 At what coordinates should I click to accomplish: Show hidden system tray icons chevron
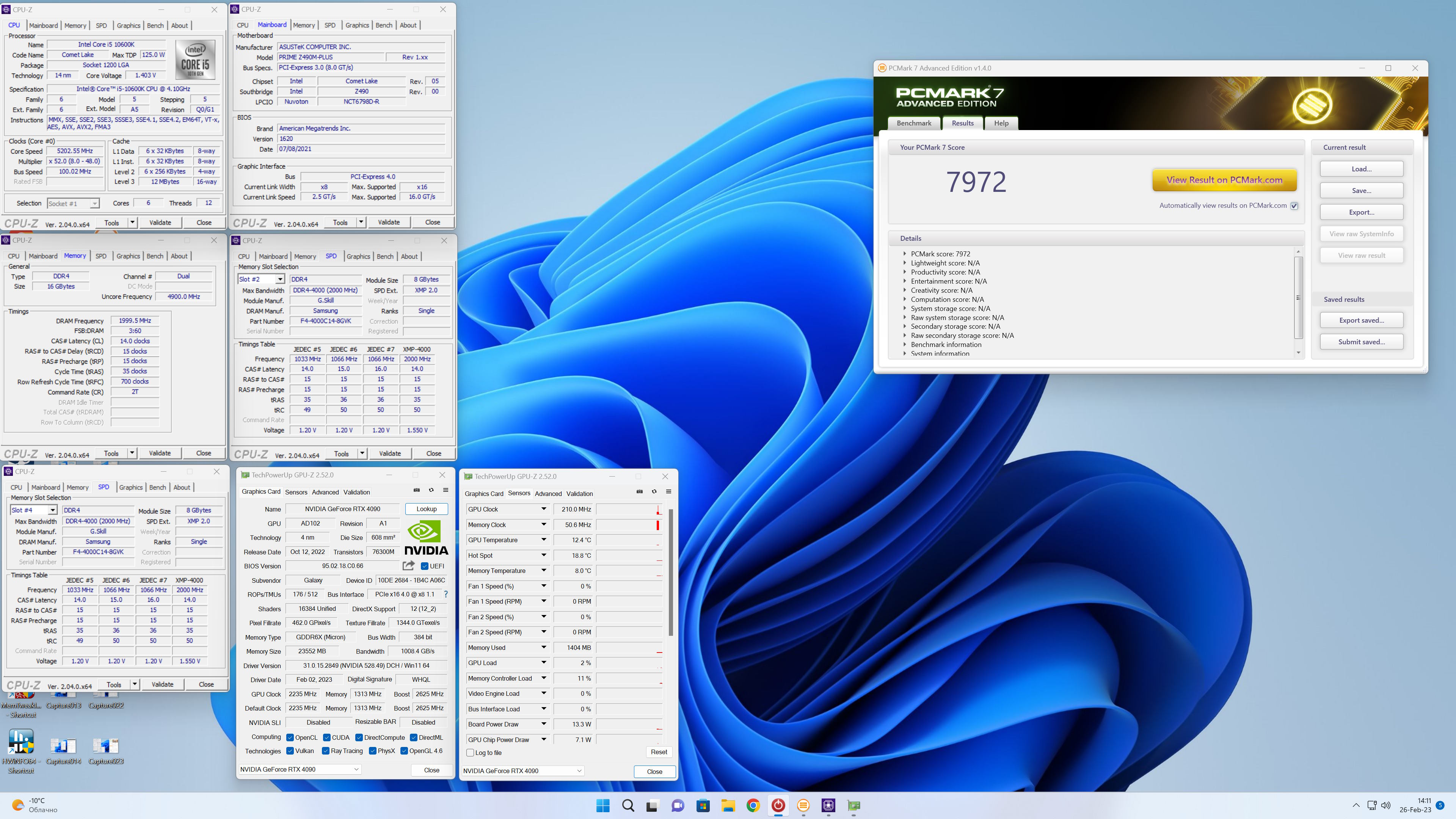pyautogui.click(x=1356, y=805)
